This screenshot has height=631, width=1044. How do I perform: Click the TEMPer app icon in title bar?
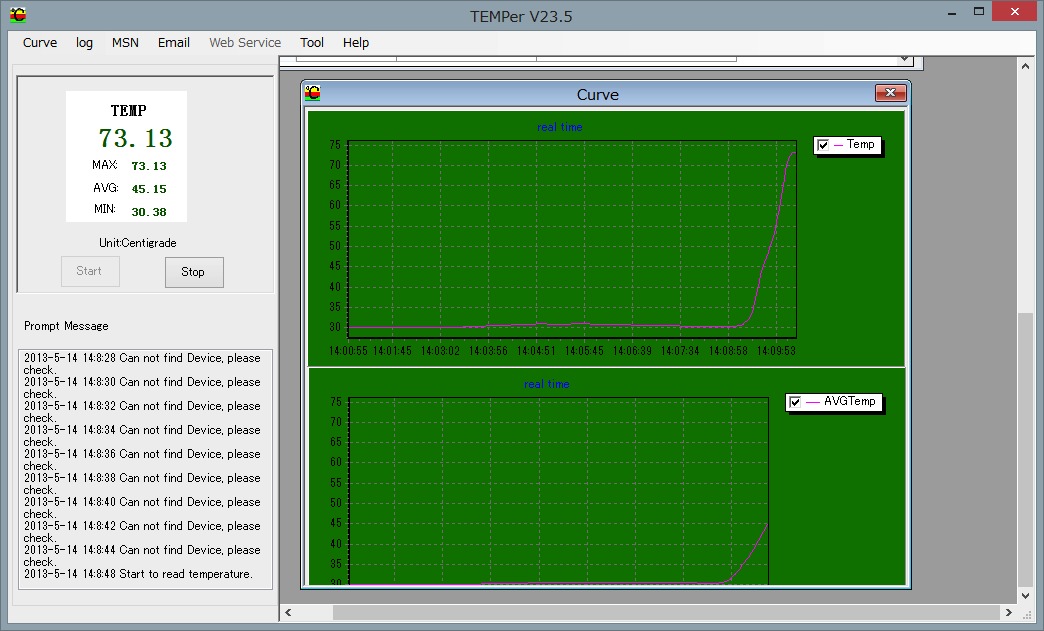click(18, 15)
